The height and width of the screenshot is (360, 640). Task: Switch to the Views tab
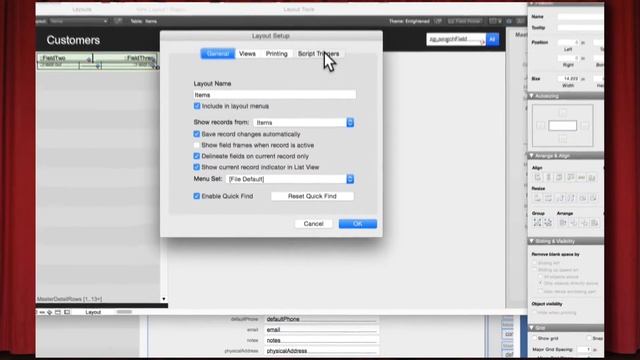(247, 53)
